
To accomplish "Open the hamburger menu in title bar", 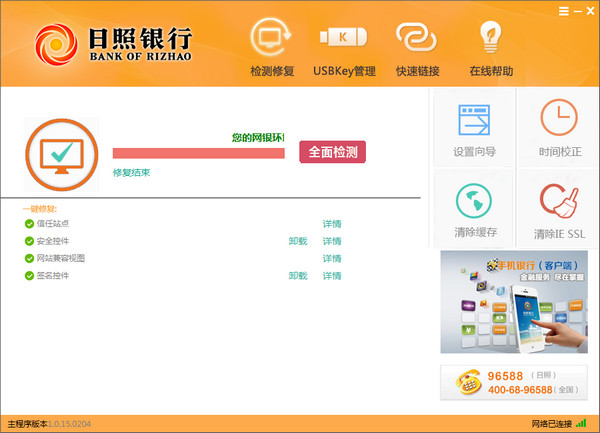I will [563, 11].
